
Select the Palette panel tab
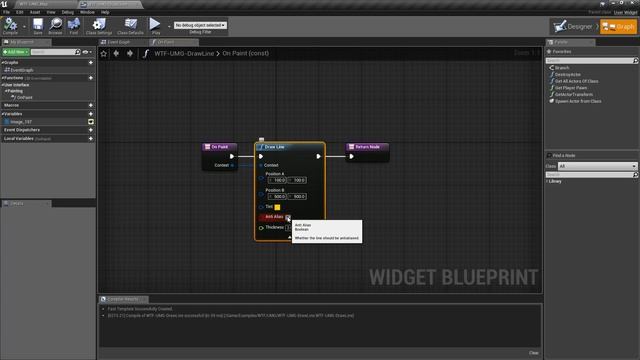tap(561, 42)
